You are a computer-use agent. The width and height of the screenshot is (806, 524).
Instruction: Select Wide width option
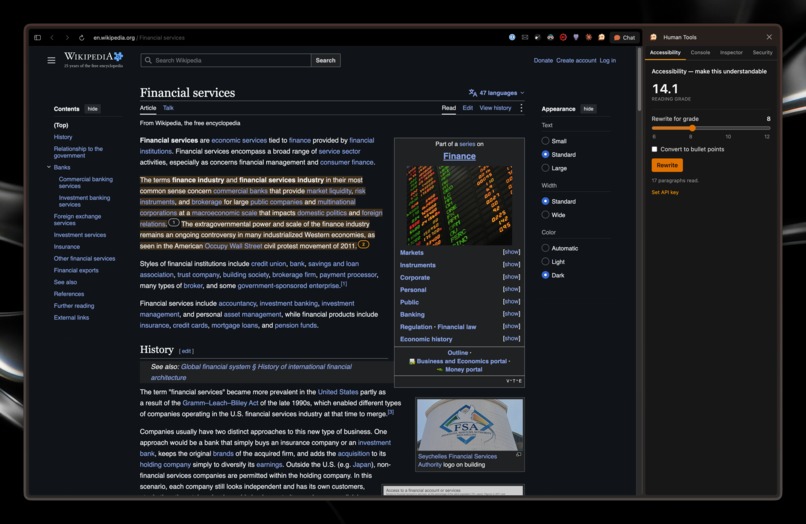(545, 215)
